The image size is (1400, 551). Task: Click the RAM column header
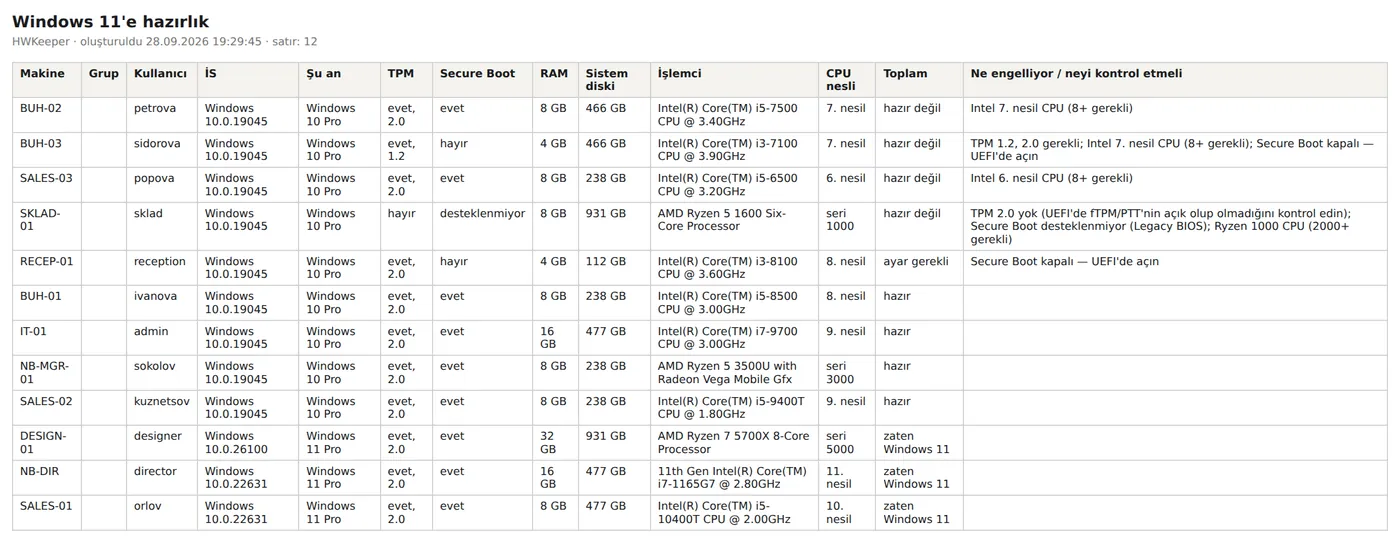click(x=556, y=80)
